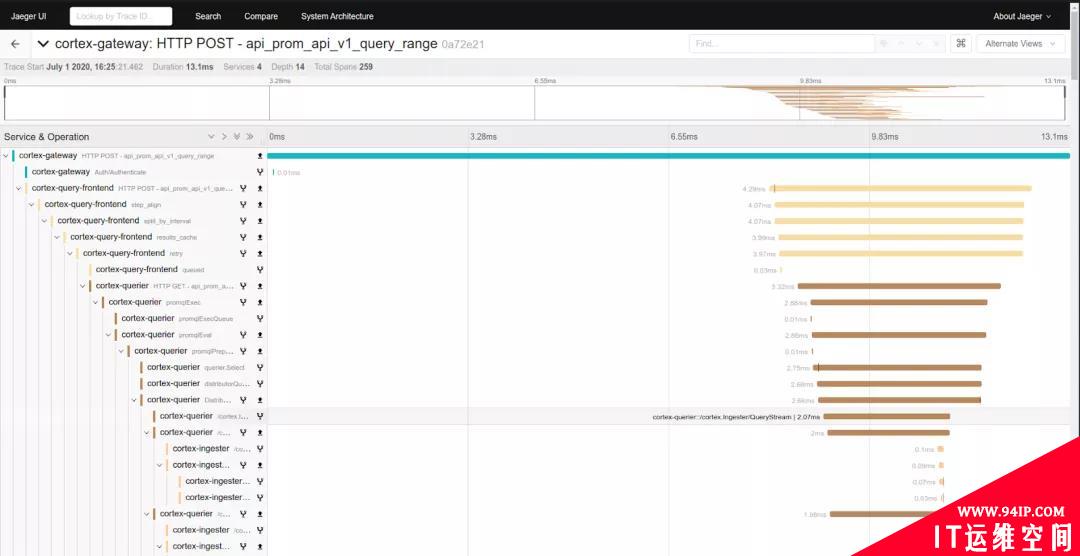Screen dimensions: 1080x556
Task: Click fork icon on highlighted QueryStream span row
Action: [260, 416]
